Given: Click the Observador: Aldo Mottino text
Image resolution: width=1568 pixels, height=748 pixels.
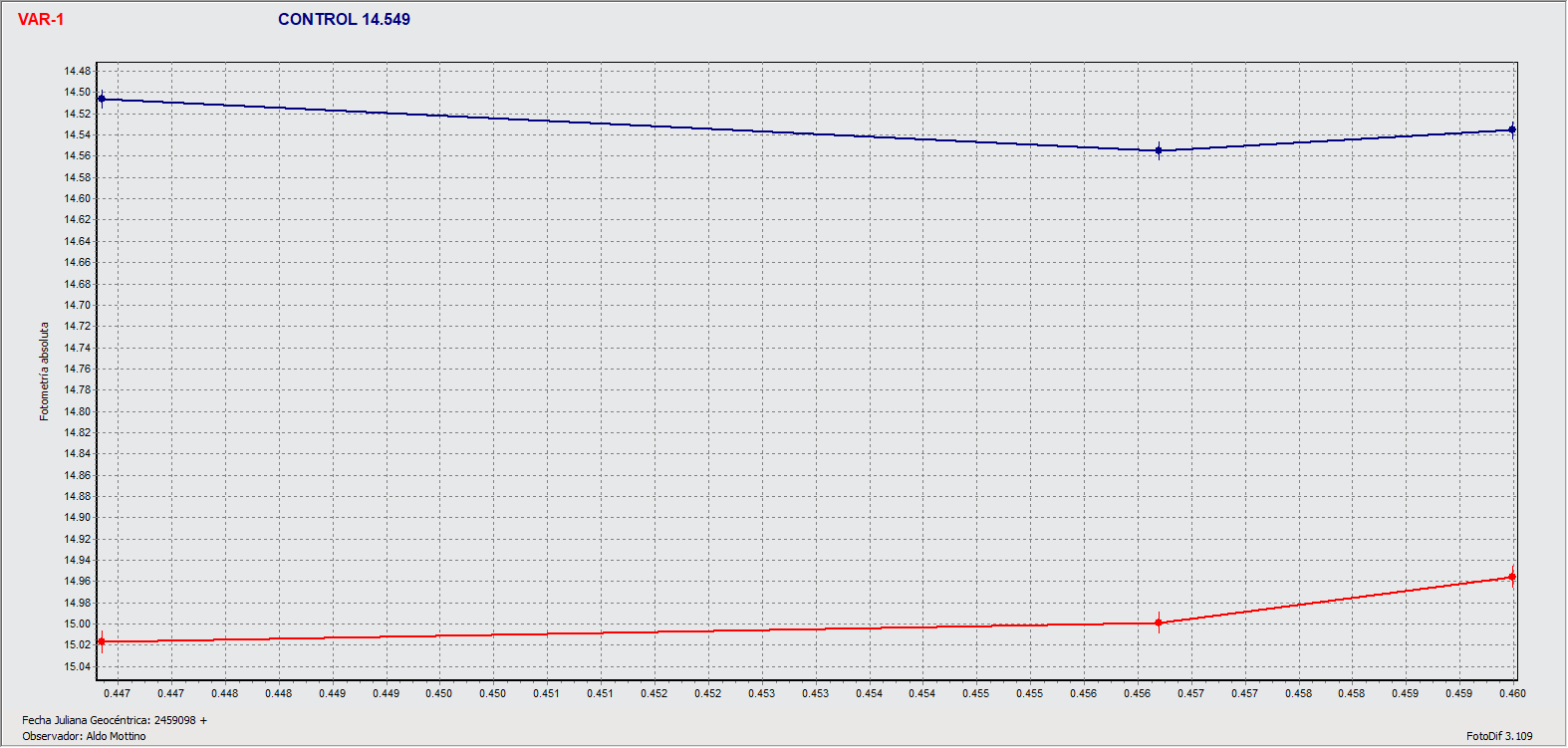Looking at the screenshot, I should (84, 736).
